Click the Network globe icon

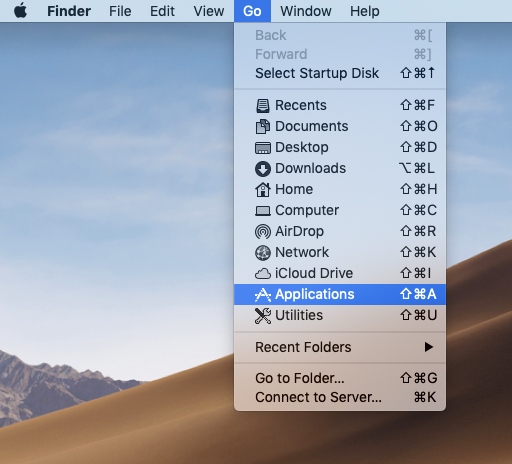click(x=263, y=253)
